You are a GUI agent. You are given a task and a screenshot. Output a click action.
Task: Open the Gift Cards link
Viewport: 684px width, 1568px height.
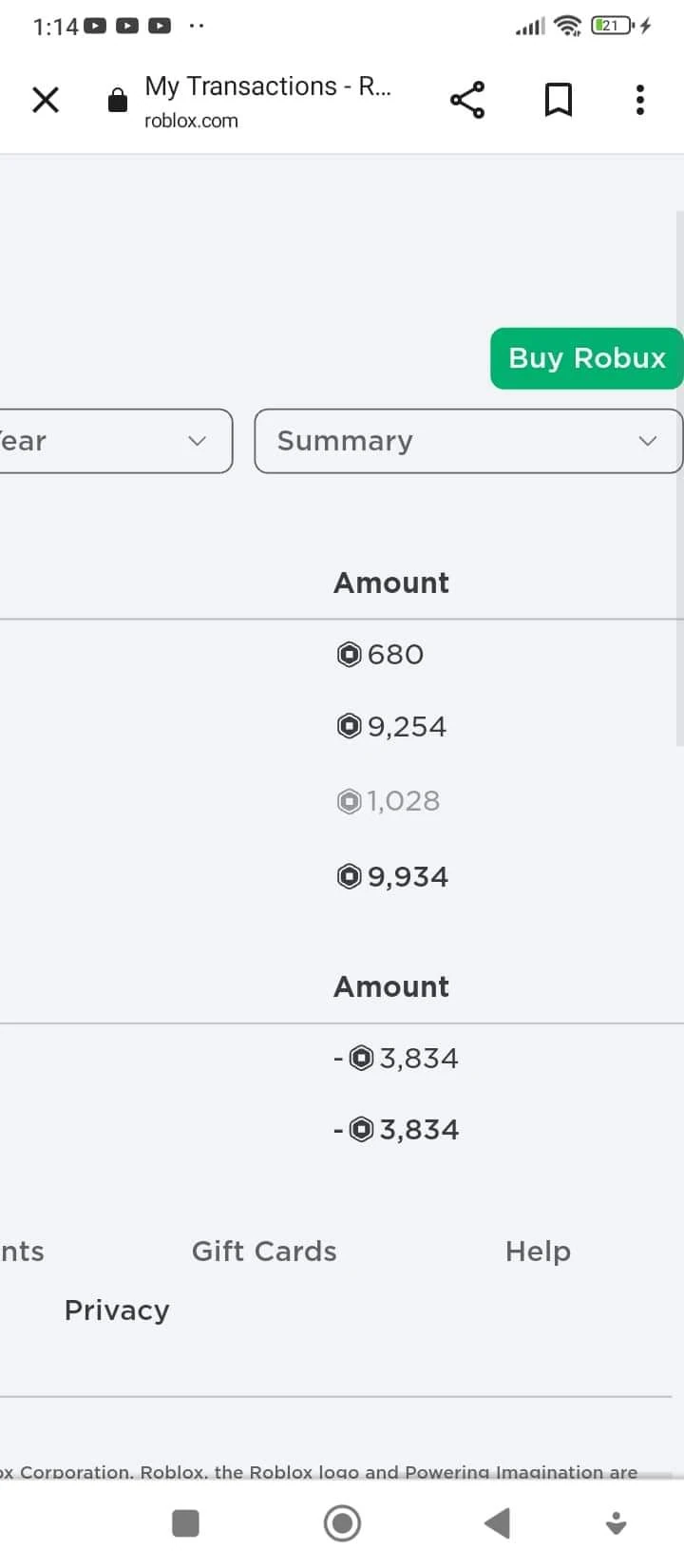click(x=264, y=1252)
